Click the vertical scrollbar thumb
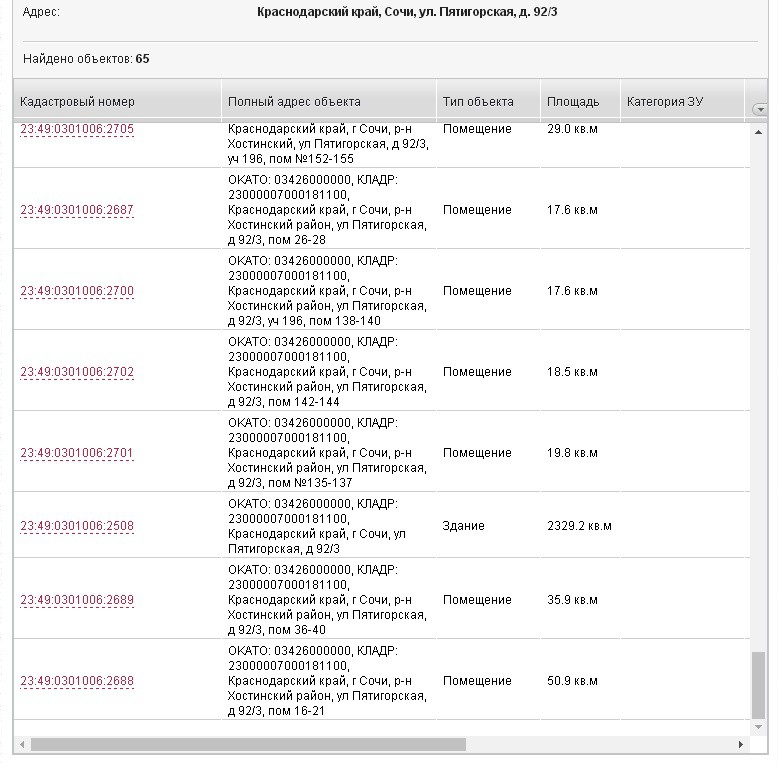Image resolution: width=778 pixels, height=767 pixels. (758, 684)
